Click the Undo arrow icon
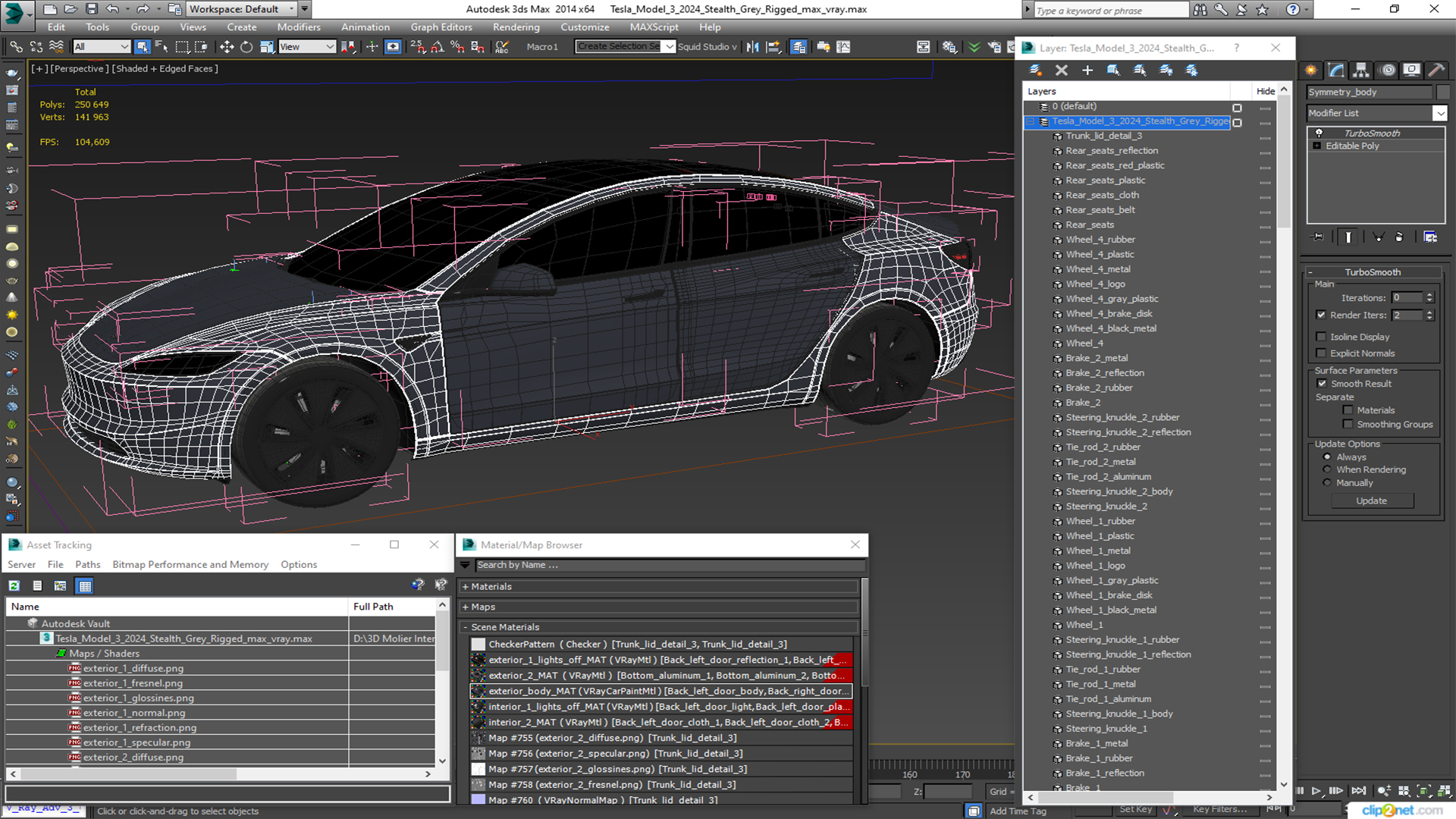The image size is (1456, 819). (112, 9)
